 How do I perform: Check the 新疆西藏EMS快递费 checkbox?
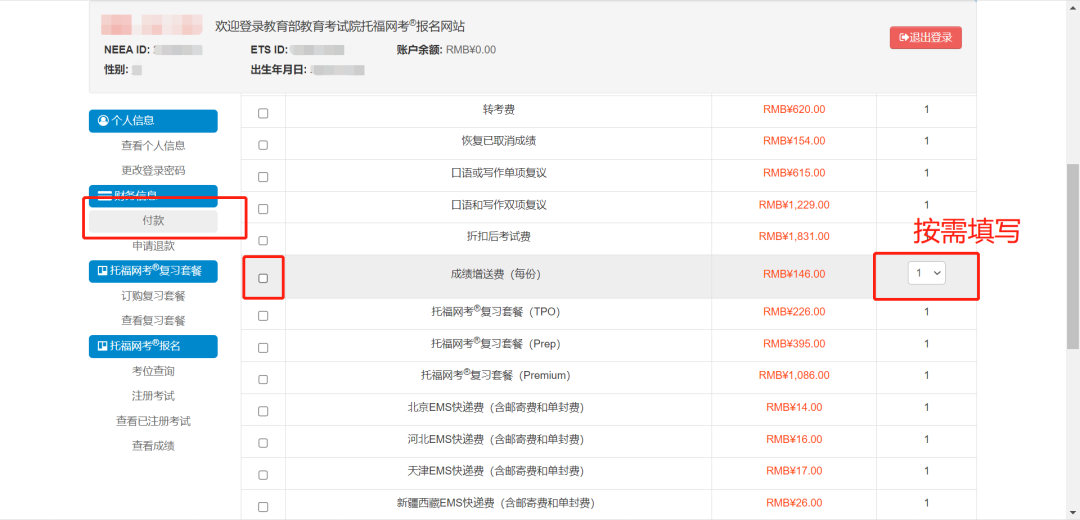click(263, 507)
